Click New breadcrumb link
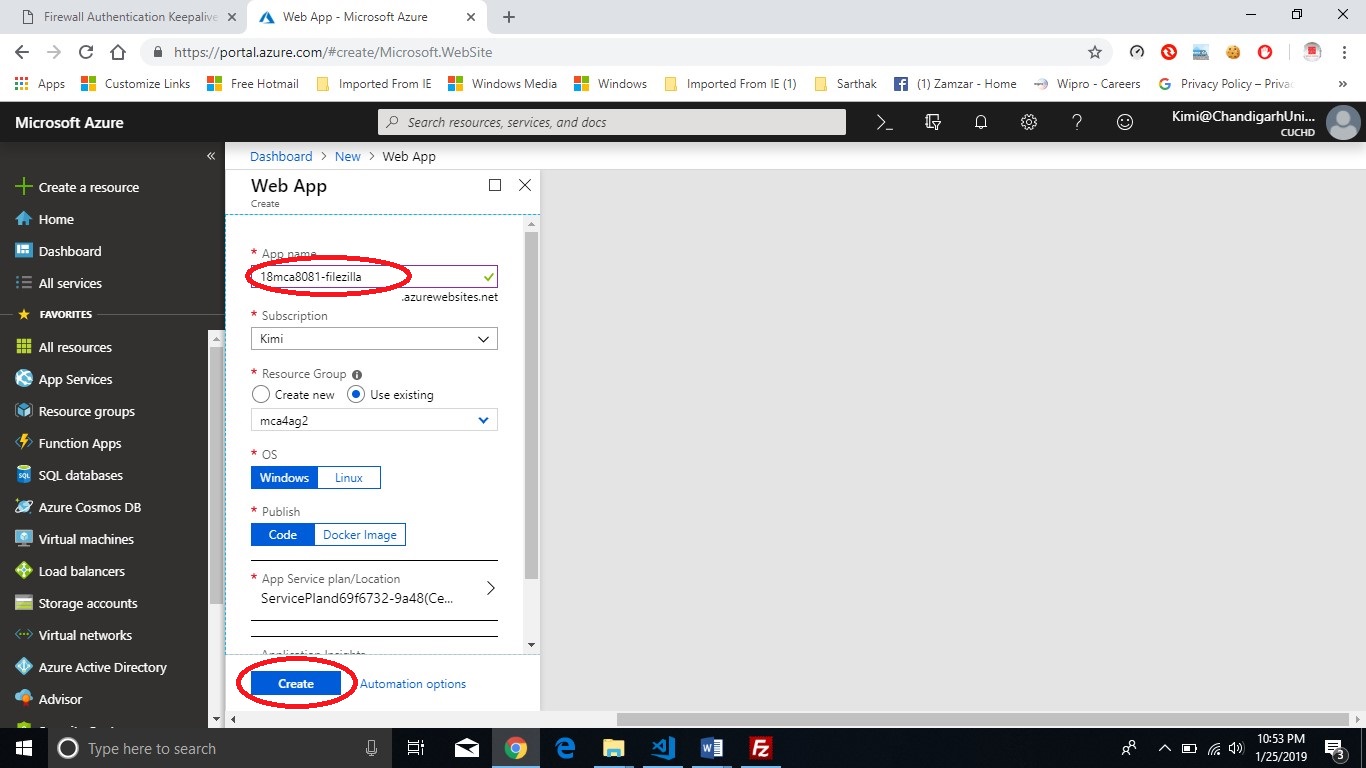Screen dimensions: 1366x768 click(x=348, y=156)
